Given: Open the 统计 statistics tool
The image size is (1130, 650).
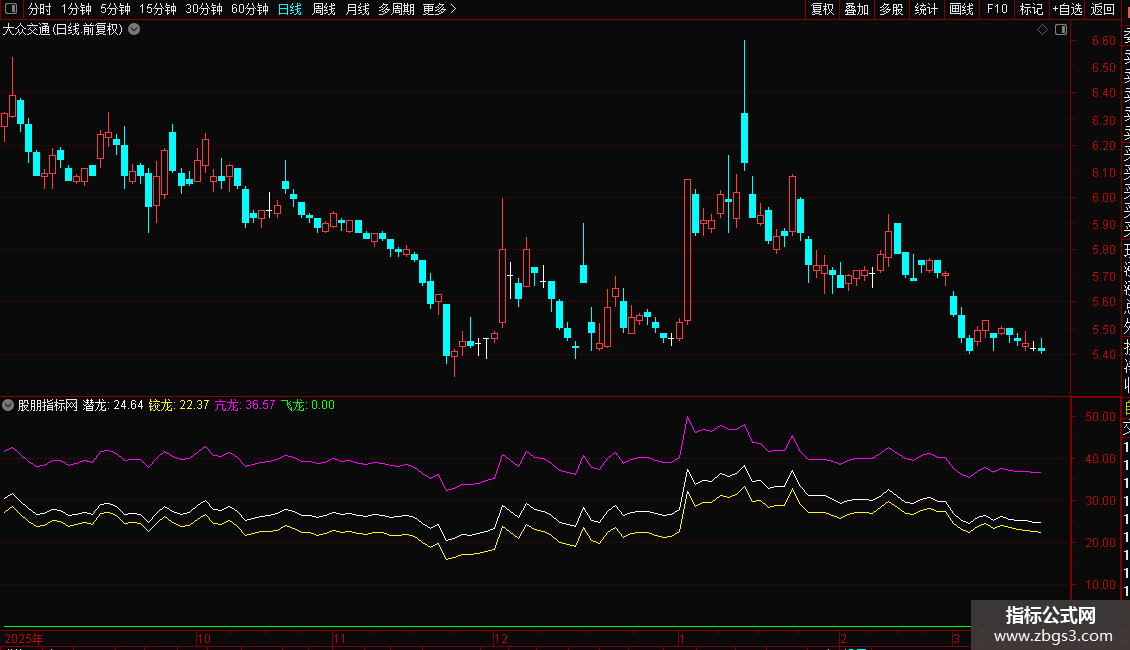Looking at the screenshot, I should 926,9.
